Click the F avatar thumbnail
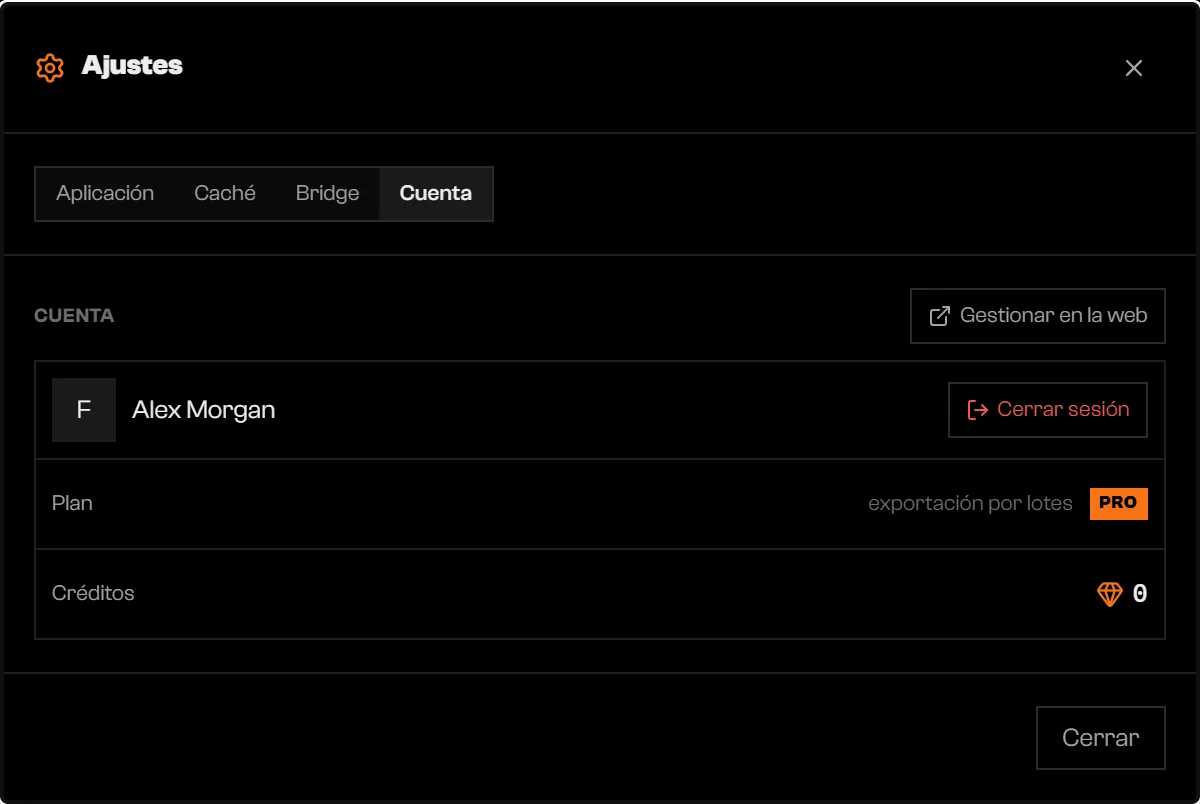 [84, 410]
